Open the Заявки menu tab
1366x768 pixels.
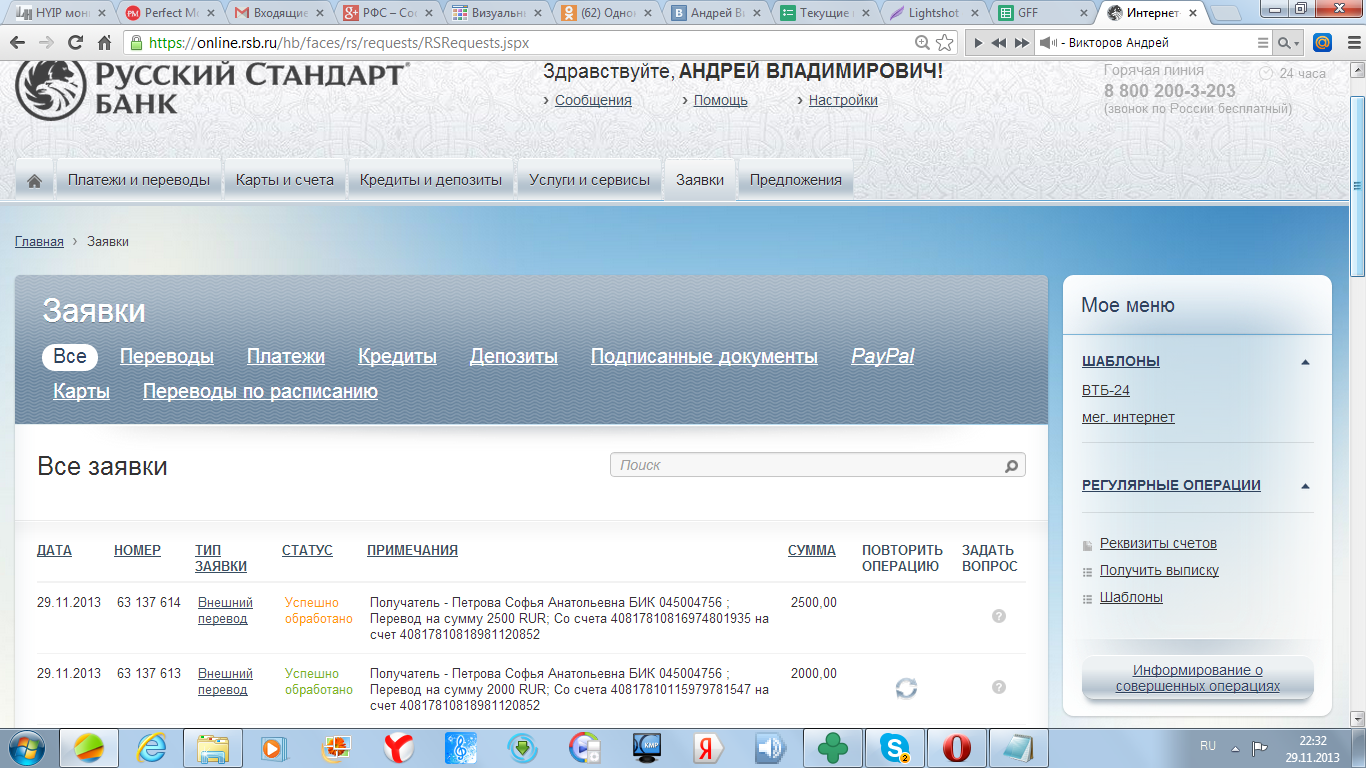tap(700, 181)
